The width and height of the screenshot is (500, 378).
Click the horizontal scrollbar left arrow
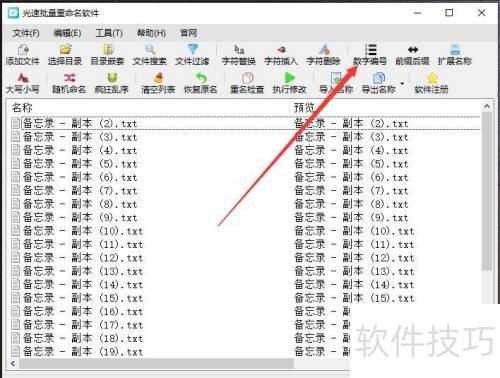(13, 363)
